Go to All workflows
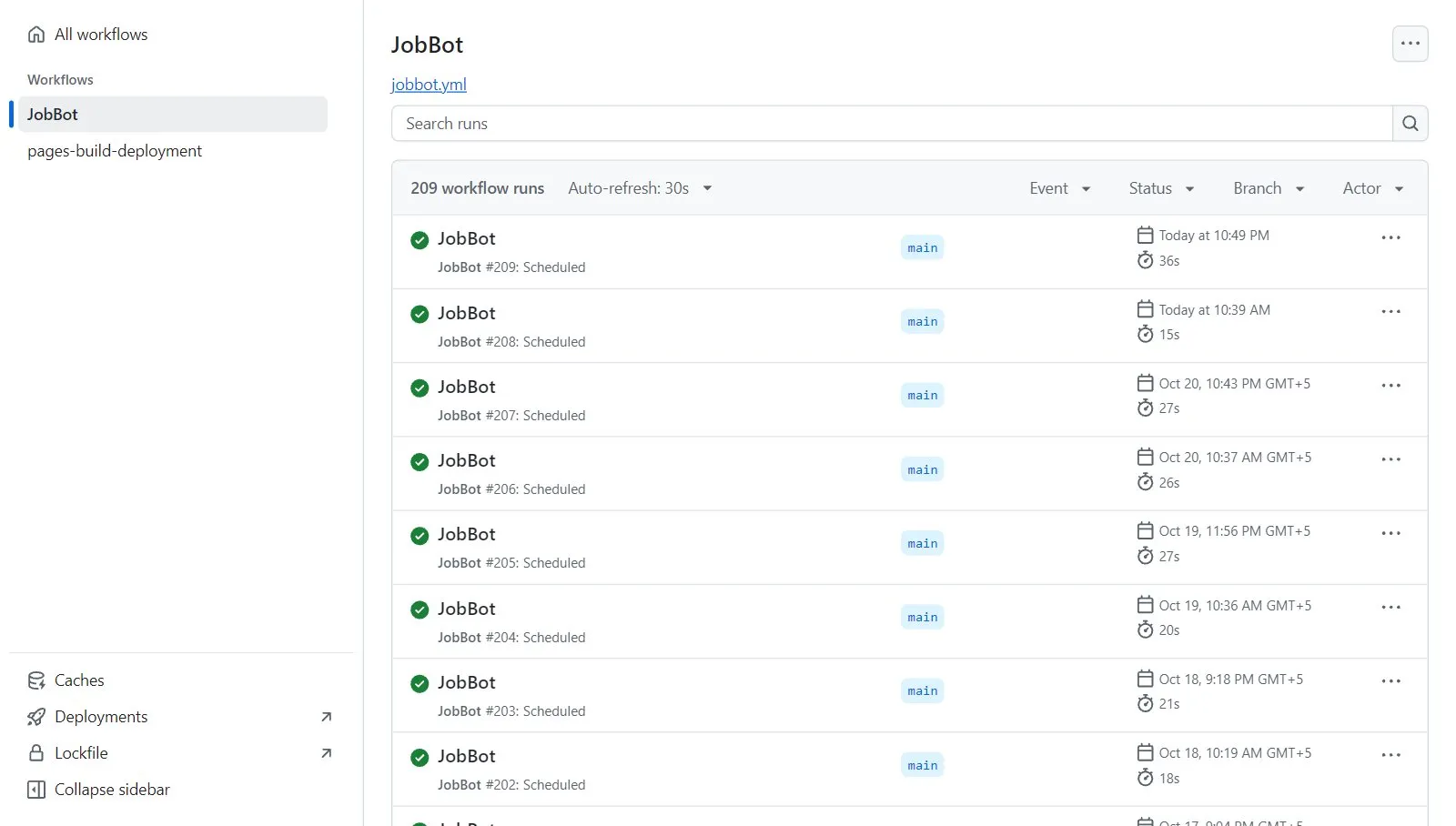The width and height of the screenshot is (1456, 826). click(x=101, y=35)
